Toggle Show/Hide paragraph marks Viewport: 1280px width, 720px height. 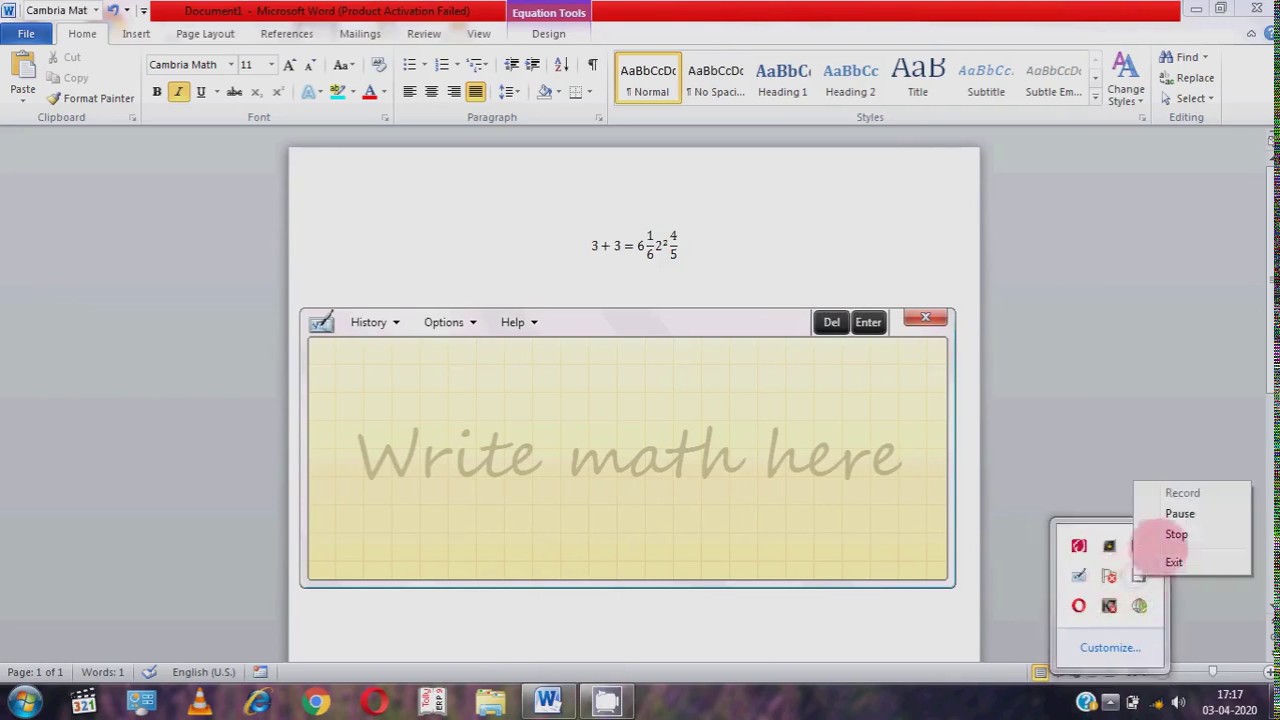pyautogui.click(x=592, y=65)
